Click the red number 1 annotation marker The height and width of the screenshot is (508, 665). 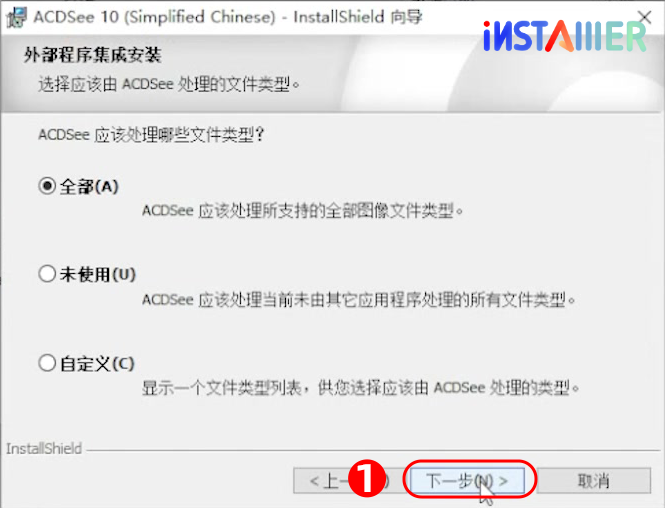366,479
